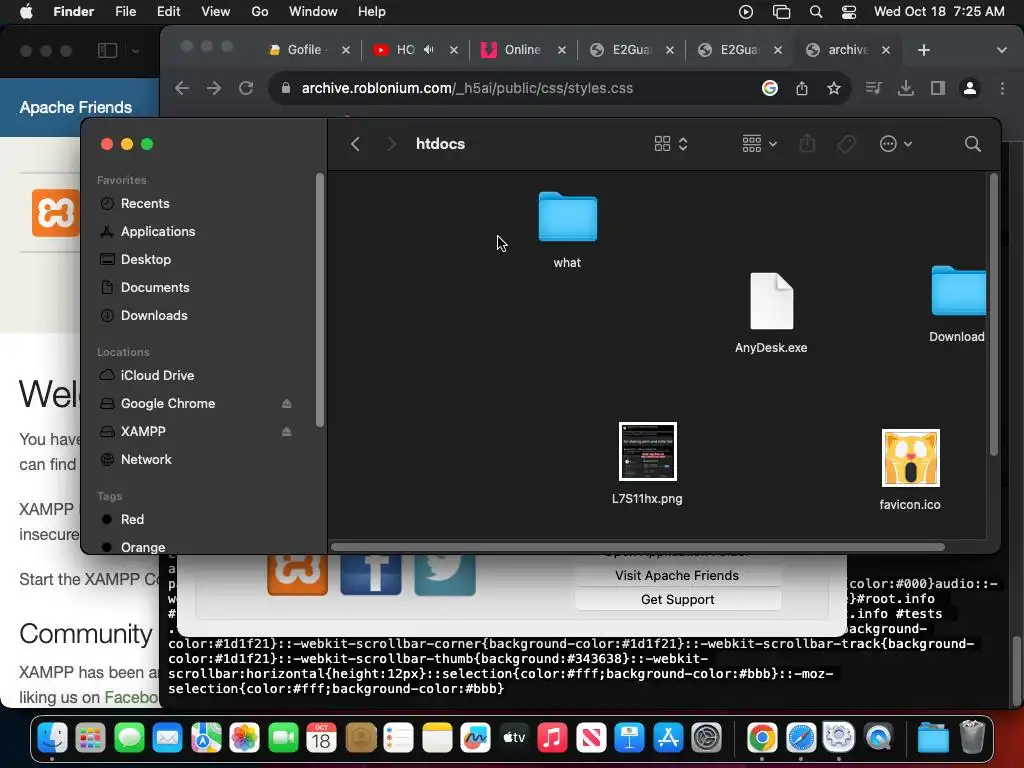Viewport: 1024px width, 768px height.
Task: Close the archive tab
Action: pyautogui.click(x=886, y=50)
